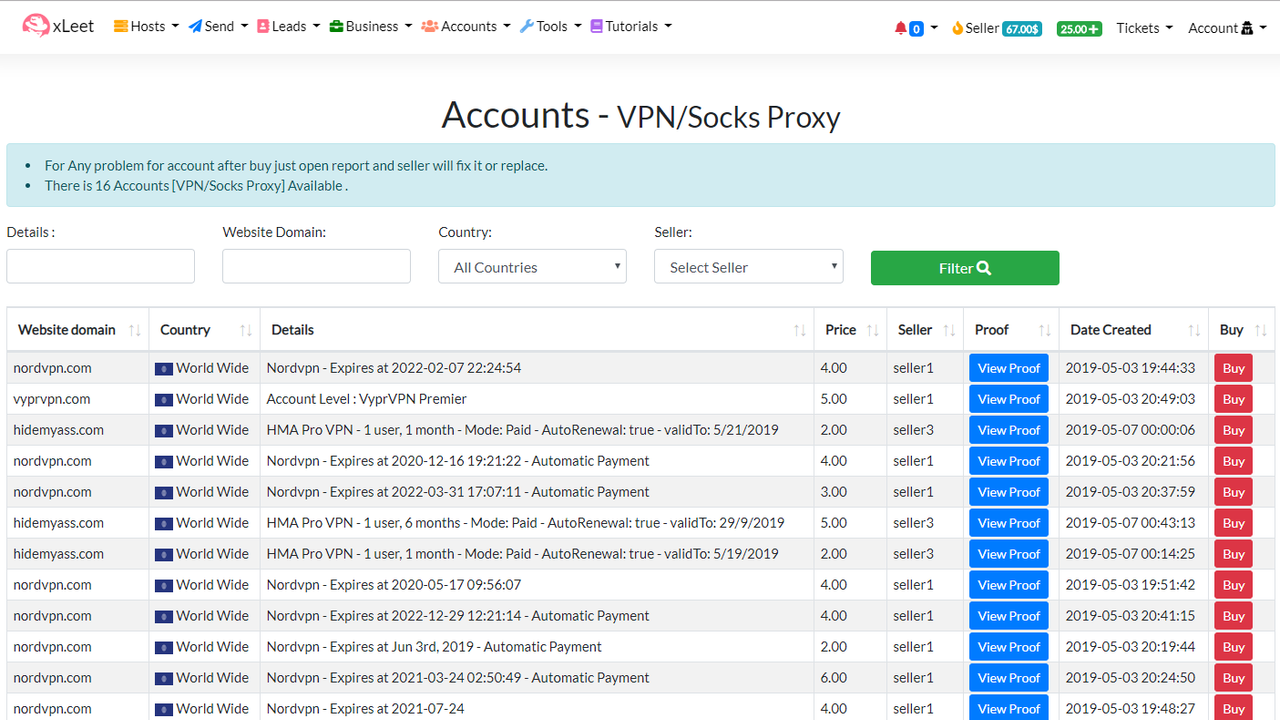
Task: Select 'Account Level : VyprVPN Premier' cell
Action: [x=537, y=399]
